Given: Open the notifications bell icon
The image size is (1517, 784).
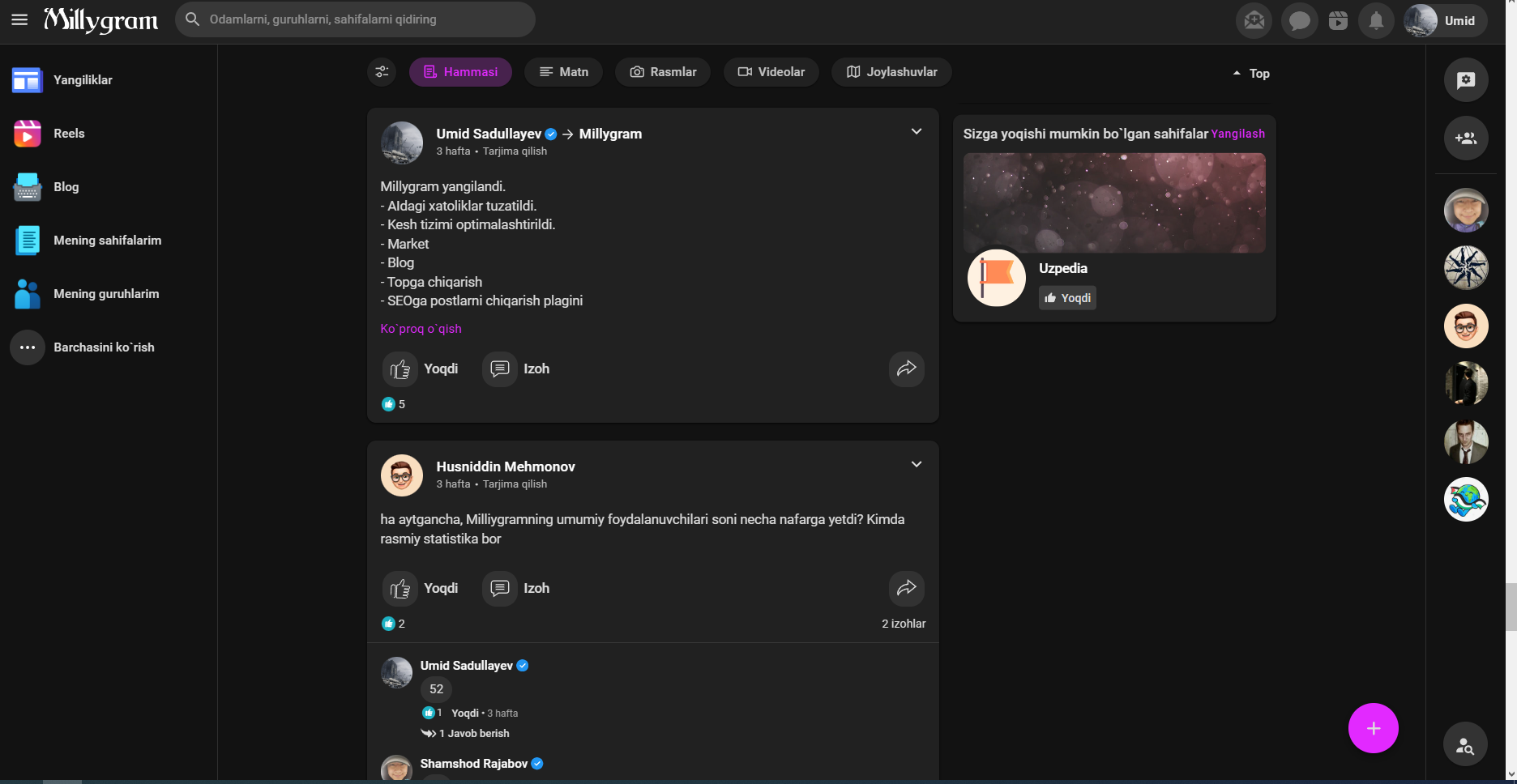Looking at the screenshot, I should (x=1376, y=20).
